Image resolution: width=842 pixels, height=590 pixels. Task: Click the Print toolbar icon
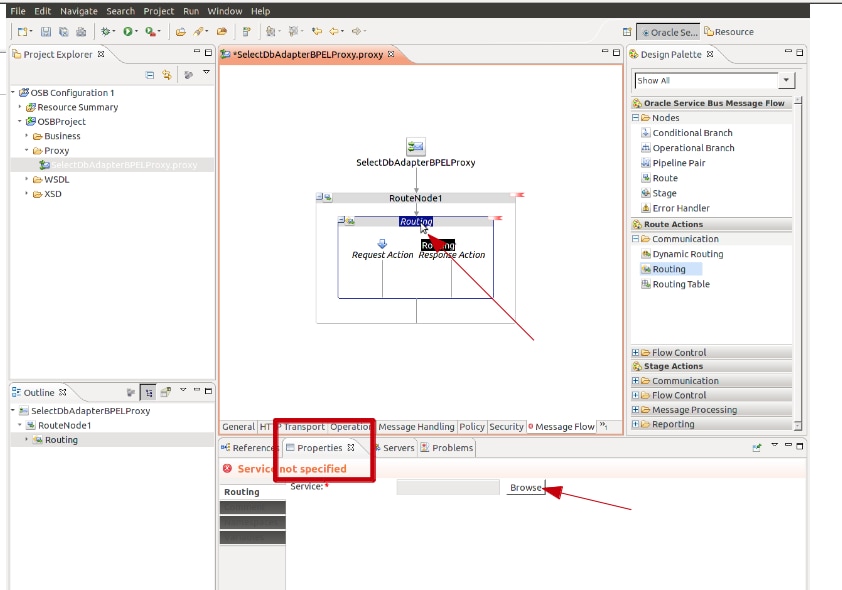tap(81, 32)
